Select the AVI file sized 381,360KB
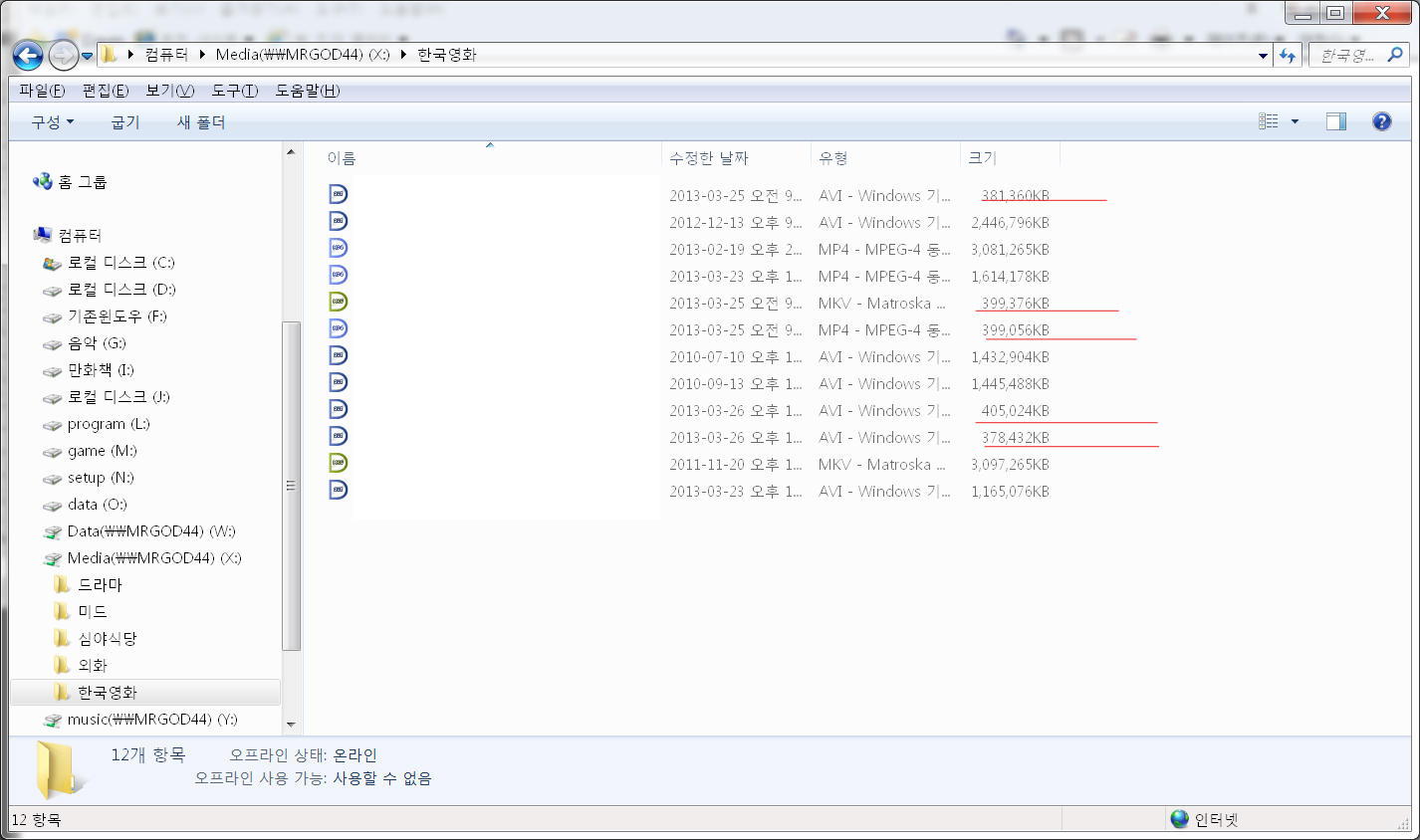This screenshot has height=840, width=1420. point(689,195)
